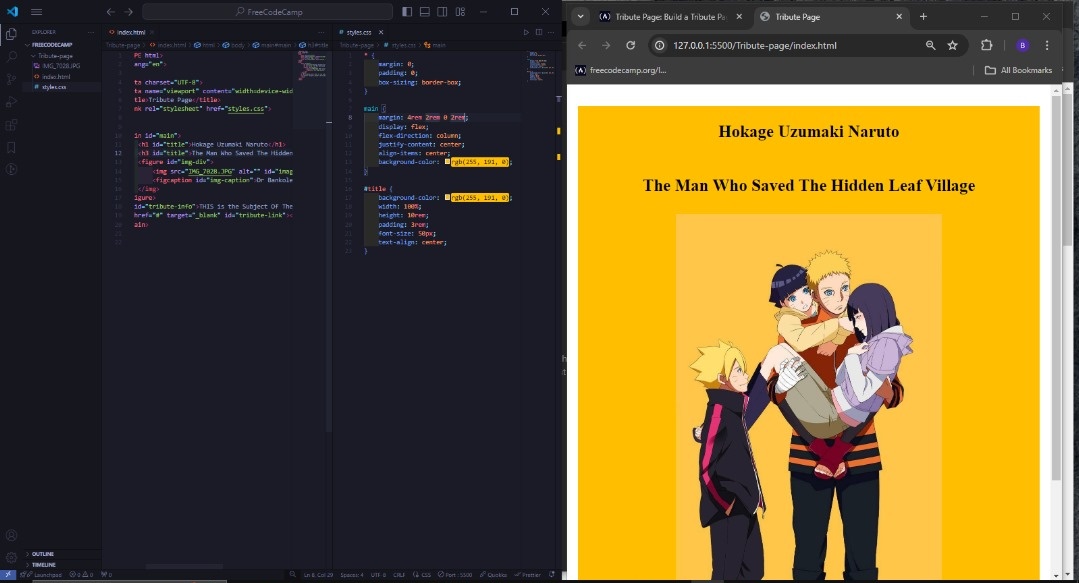Screen dimensions: 1079x583
Task: Select encoding UTF-8 in the status bar
Action: point(378,575)
